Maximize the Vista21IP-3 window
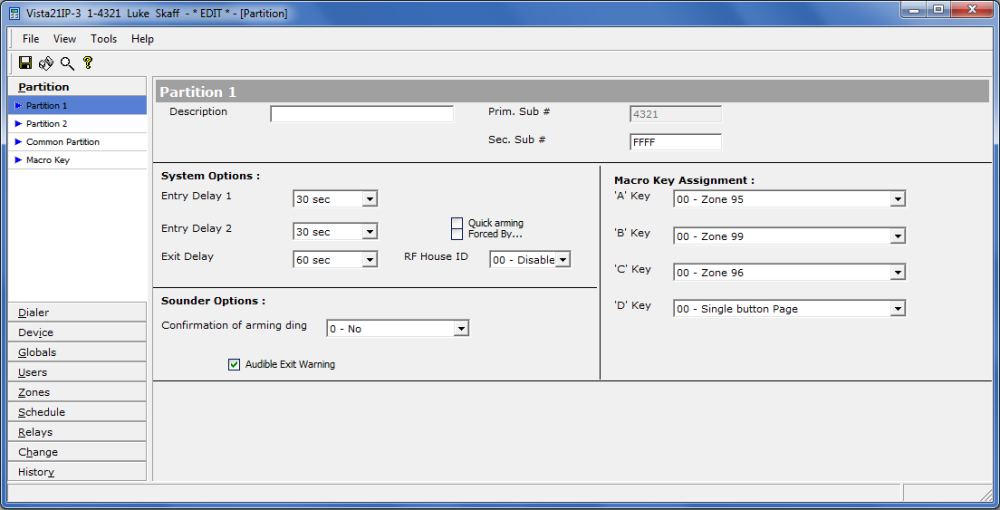The image size is (1000, 510). tap(938, 10)
